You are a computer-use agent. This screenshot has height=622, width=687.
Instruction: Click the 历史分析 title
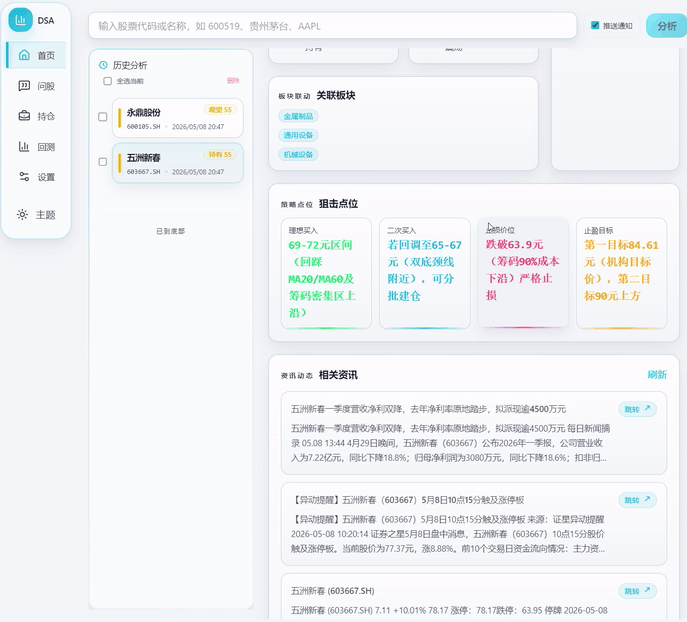(130, 65)
